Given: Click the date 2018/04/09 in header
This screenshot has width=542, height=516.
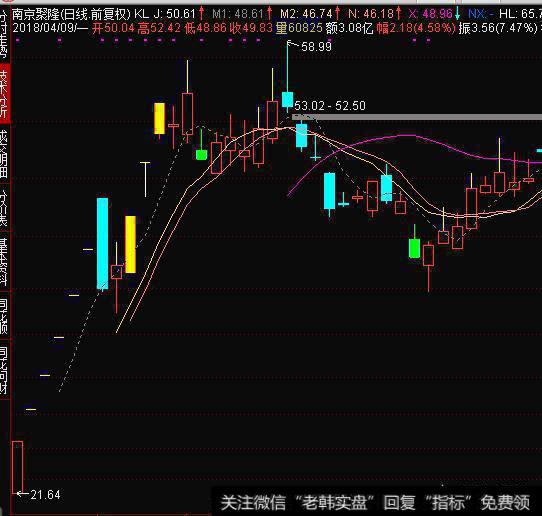Looking at the screenshot, I should (x=44, y=28).
